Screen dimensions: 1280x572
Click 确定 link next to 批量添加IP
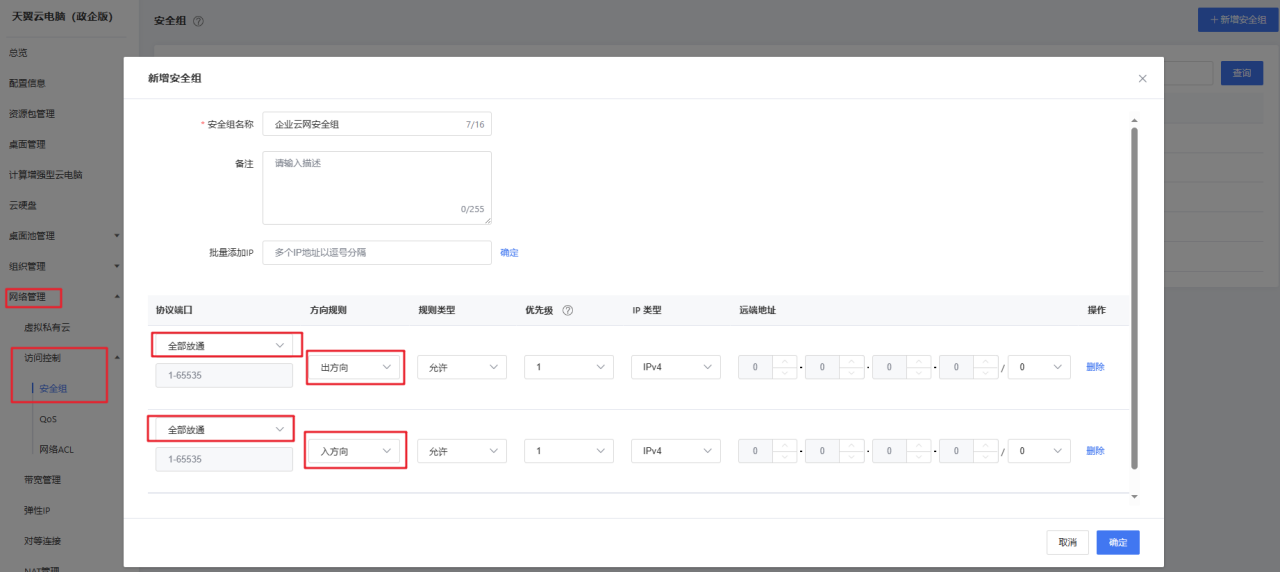tap(509, 252)
